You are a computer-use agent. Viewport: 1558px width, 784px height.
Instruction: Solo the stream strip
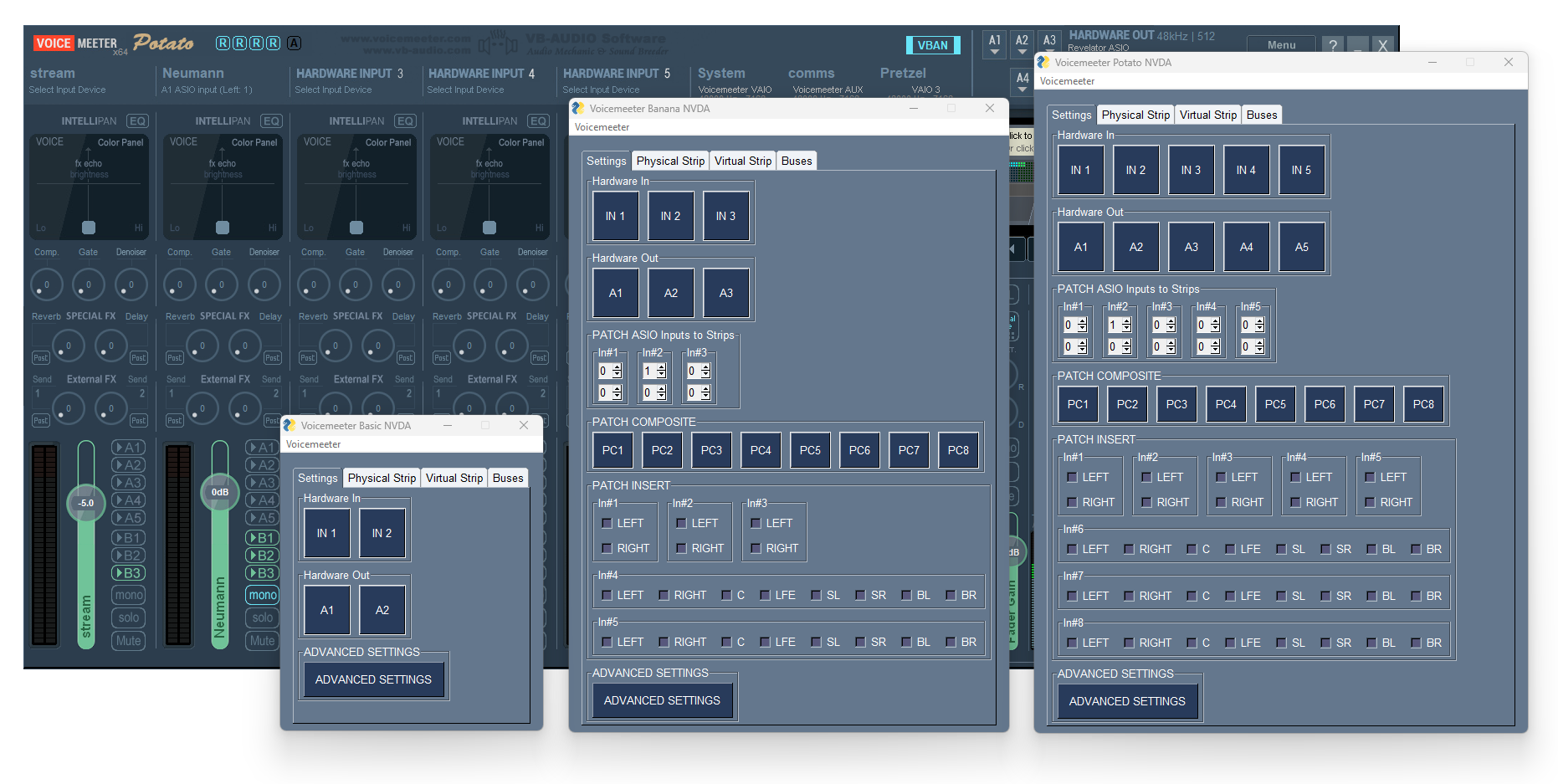coord(128,617)
